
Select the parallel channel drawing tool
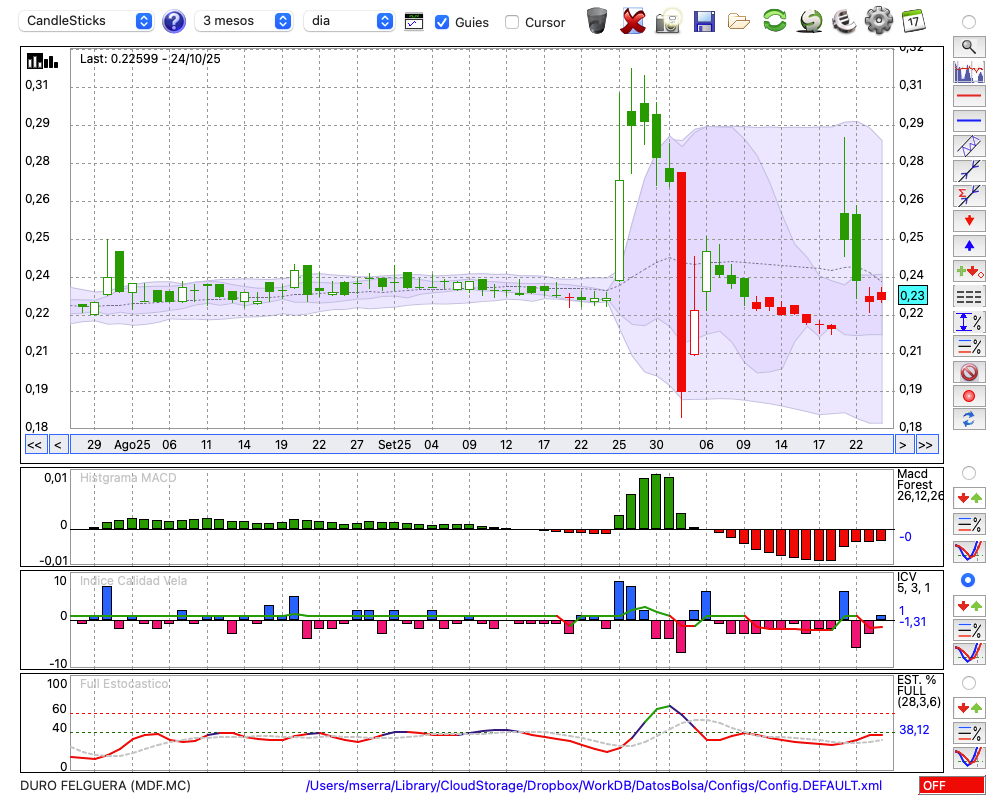pos(968,146)
